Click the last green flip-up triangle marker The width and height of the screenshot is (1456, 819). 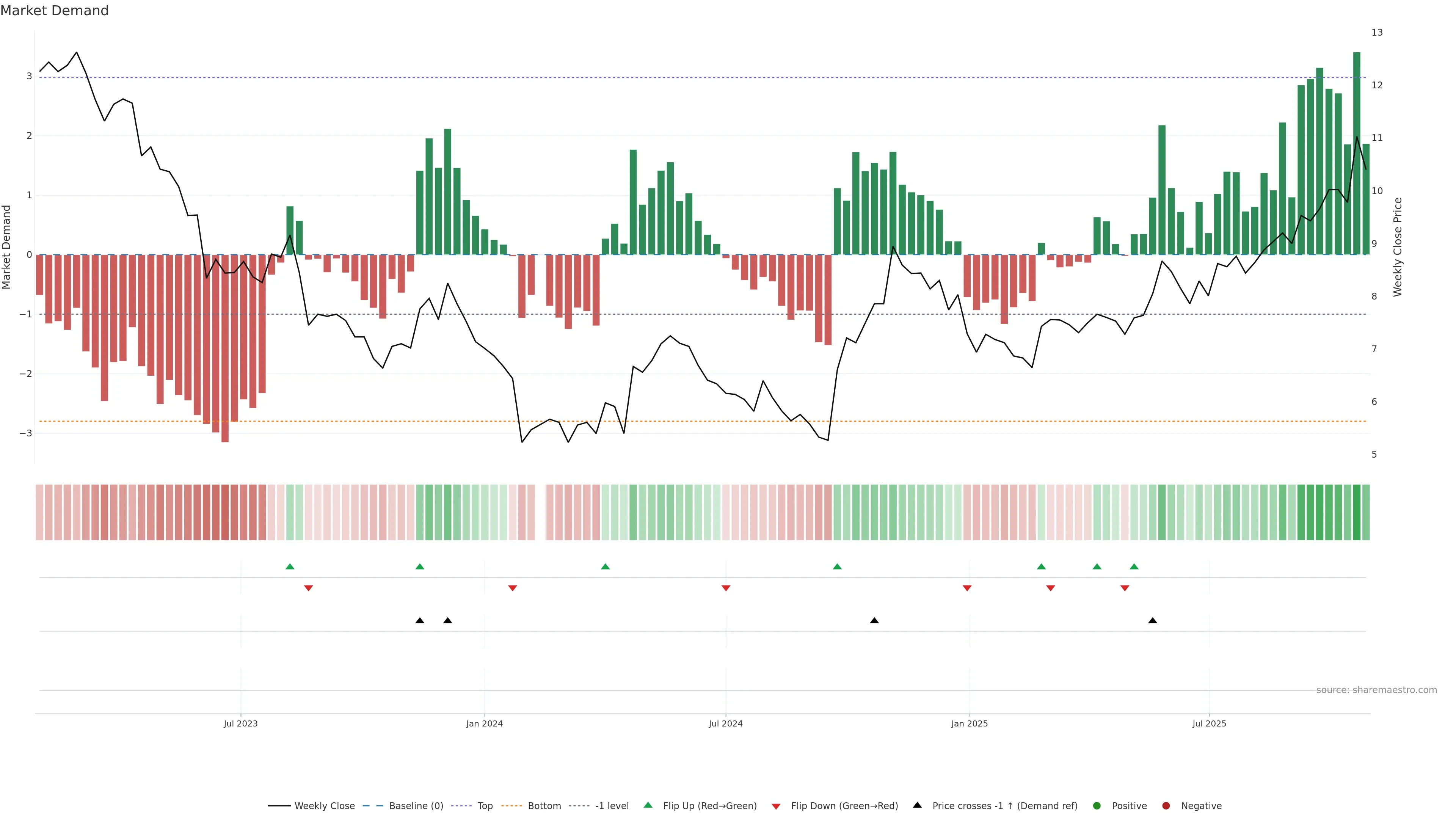(1134, 566)
